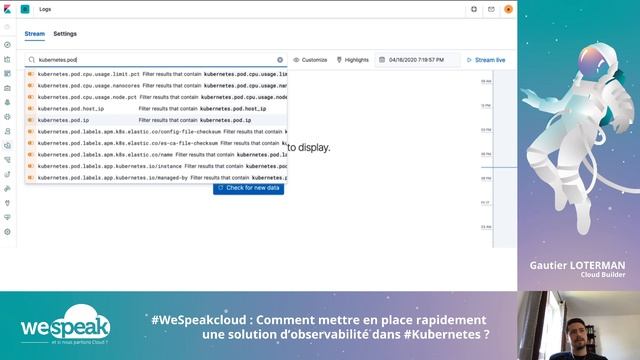Select suggestion ending config-file-checksum

(156, 131)
